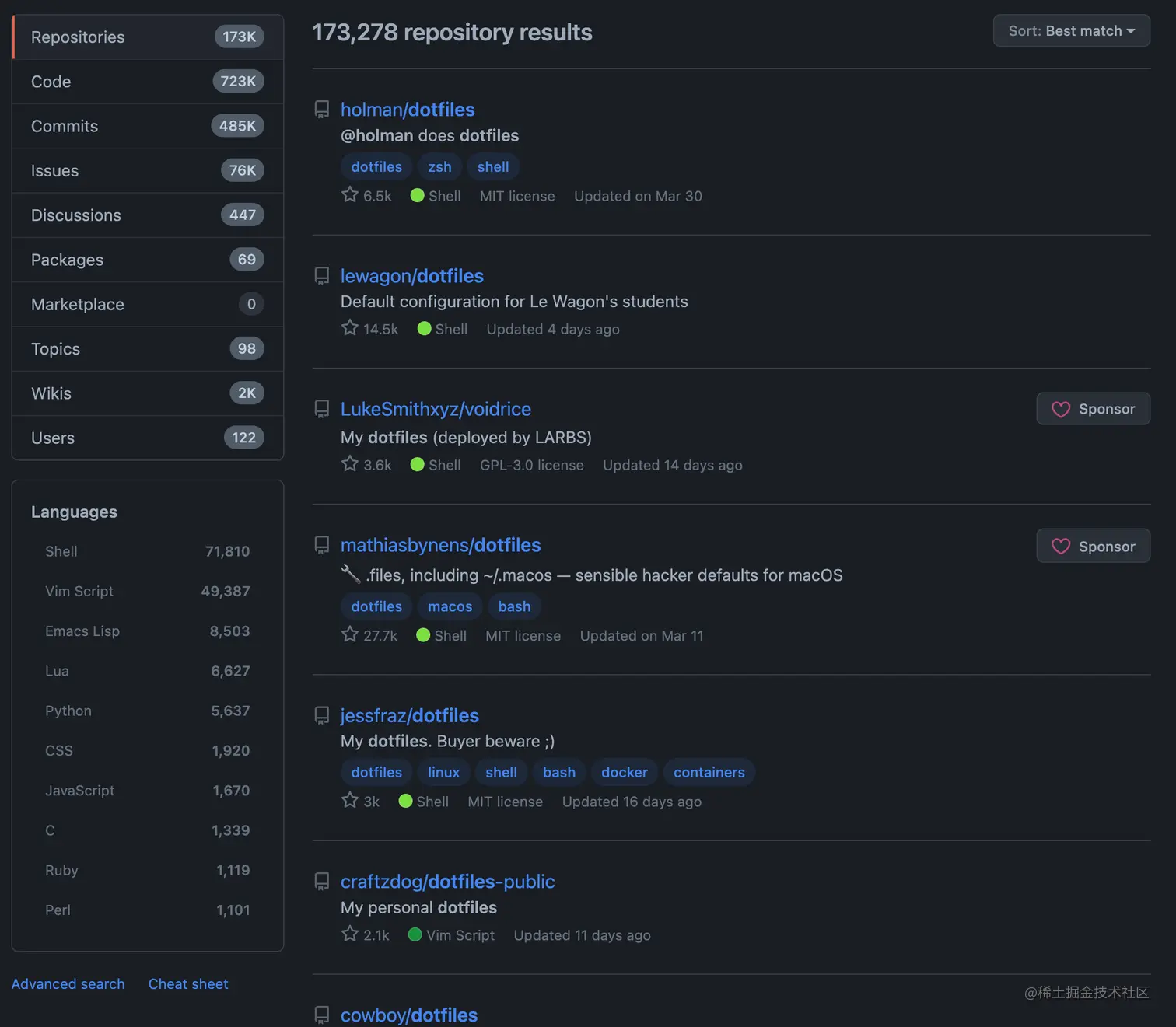The width and height of the screenshot is (1176, 1027).
Task: Click the zsh topic tag on holman/dotfiles
Action: [x=439, y=167]
